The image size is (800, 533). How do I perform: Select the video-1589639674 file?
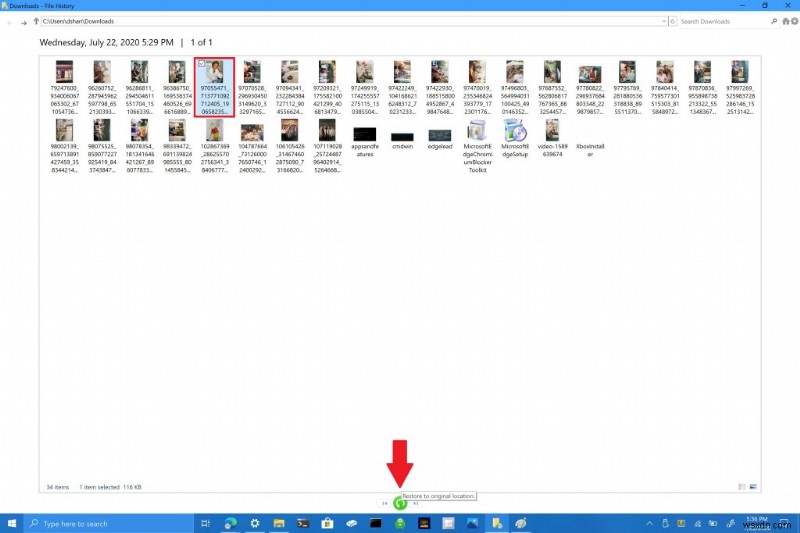coord(553,138)
